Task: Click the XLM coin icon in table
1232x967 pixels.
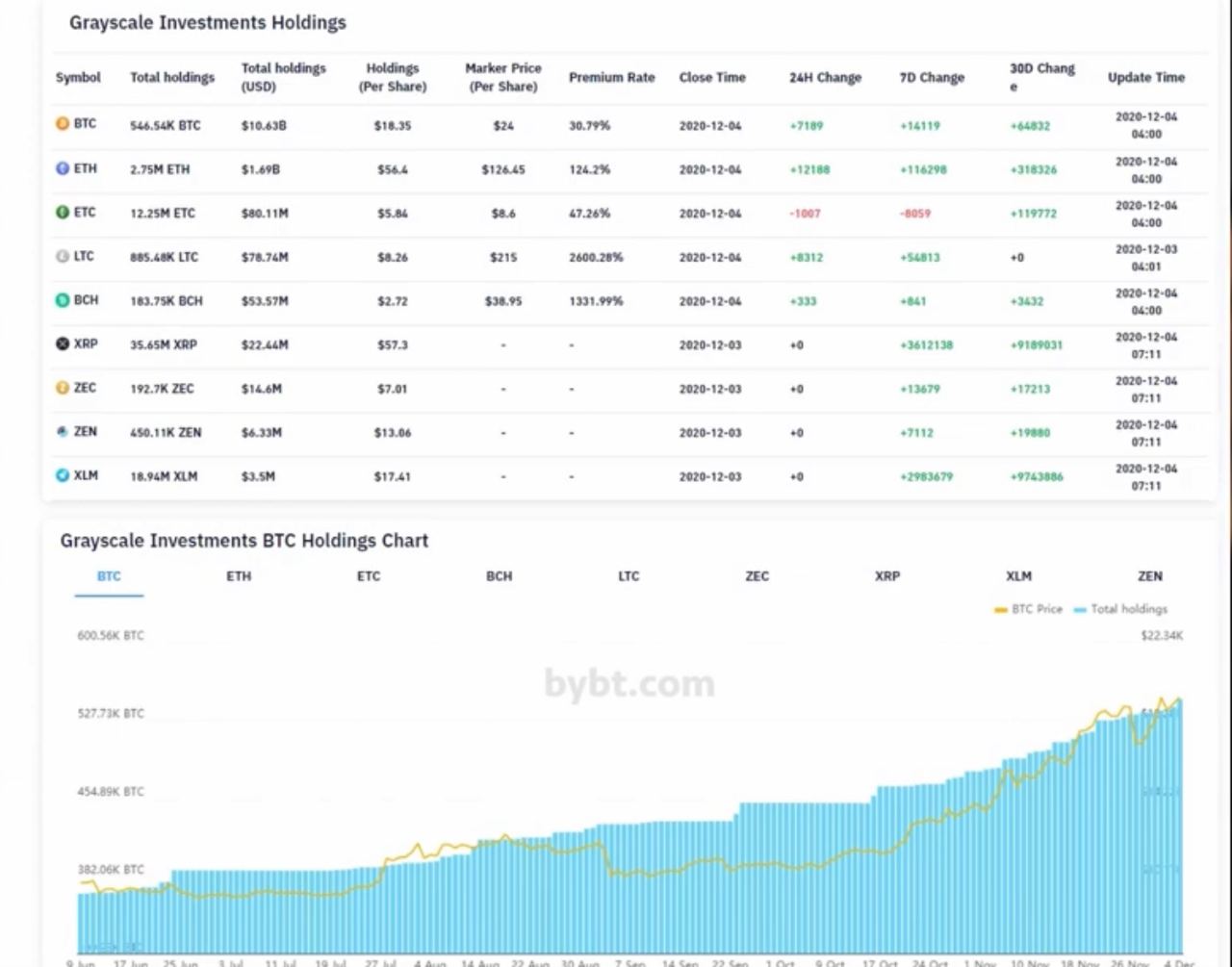Action: click(63, 475)
